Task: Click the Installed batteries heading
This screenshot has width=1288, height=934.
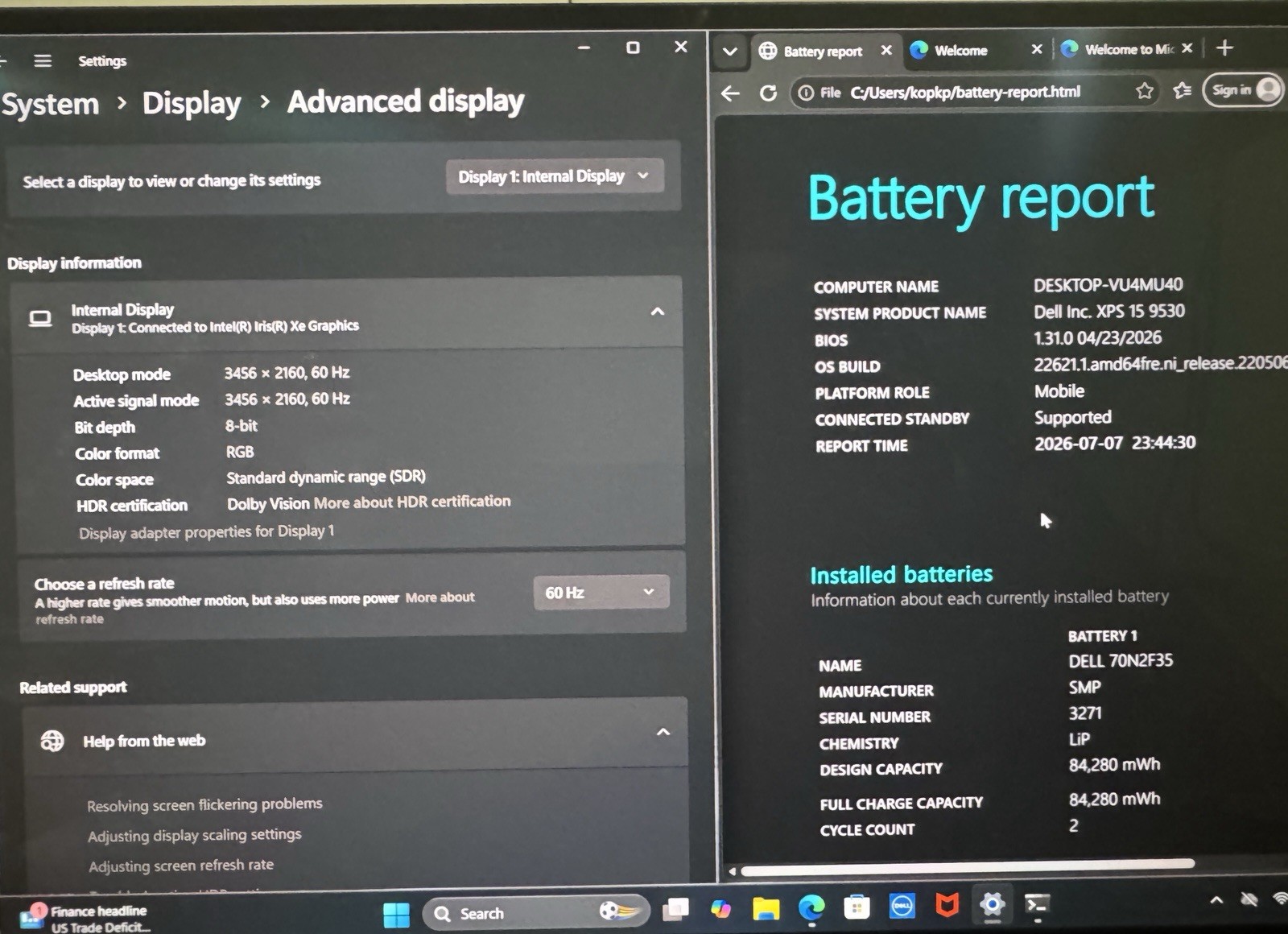Action: pos(901,575)
